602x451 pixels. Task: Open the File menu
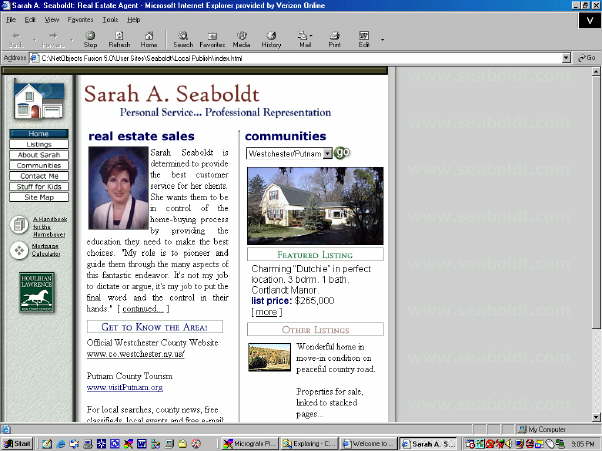click(x=11, y=20)
